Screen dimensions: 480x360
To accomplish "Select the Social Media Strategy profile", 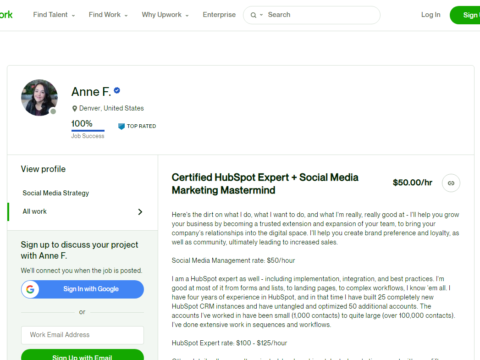I will click(56, 193).
